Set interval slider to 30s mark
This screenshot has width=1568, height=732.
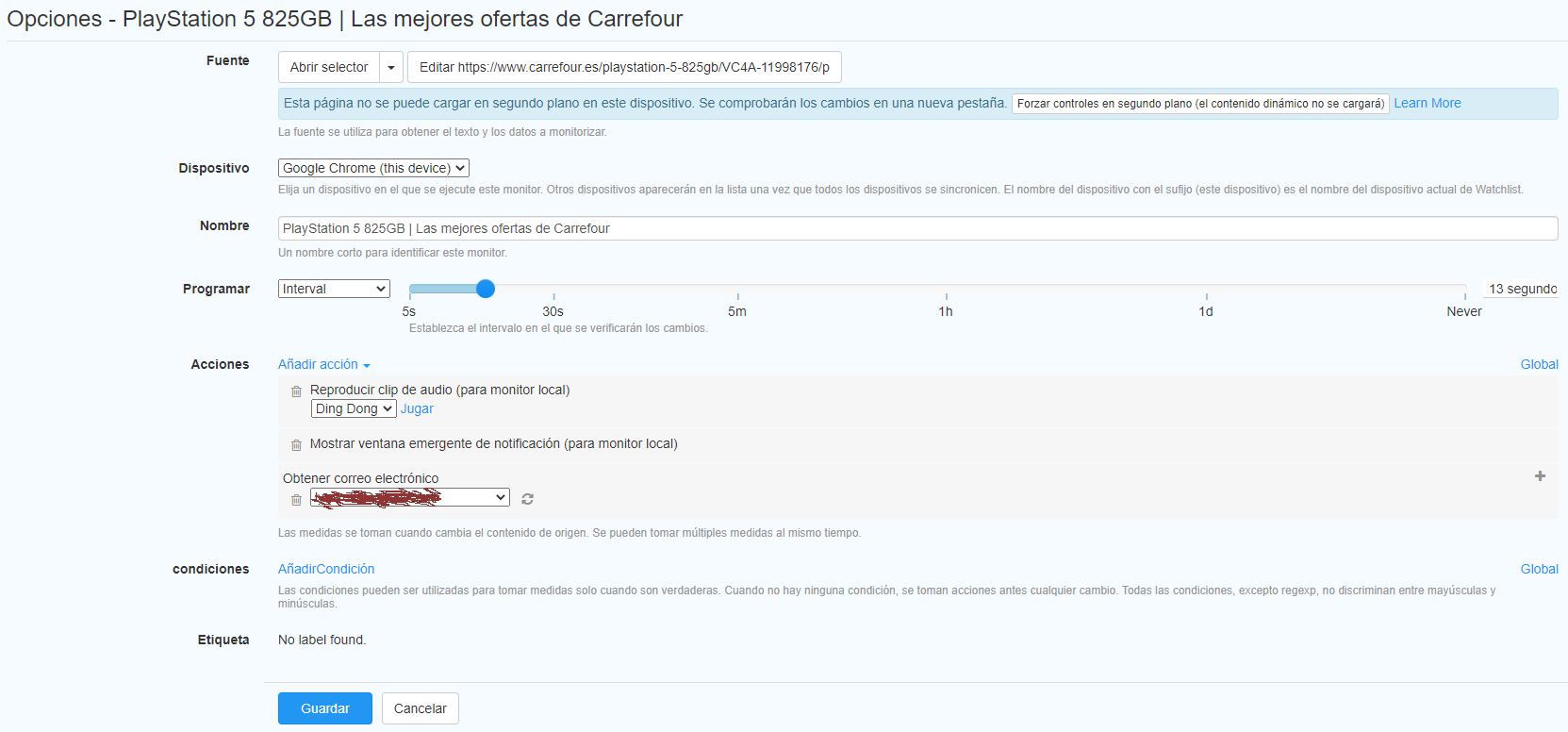tap(553, 289)
